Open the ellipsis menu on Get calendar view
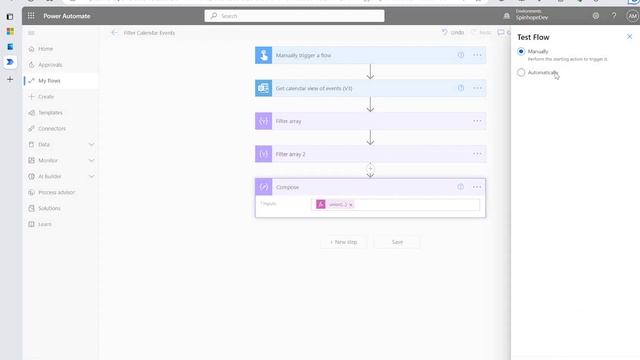Image resolution: width=640 pixels, height=360 pixels. [x=477, y=88]
